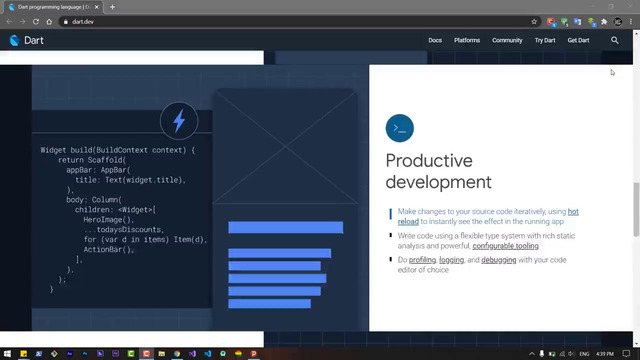
Task: Reload the page with refresh icon
Action: pos(36,22)
